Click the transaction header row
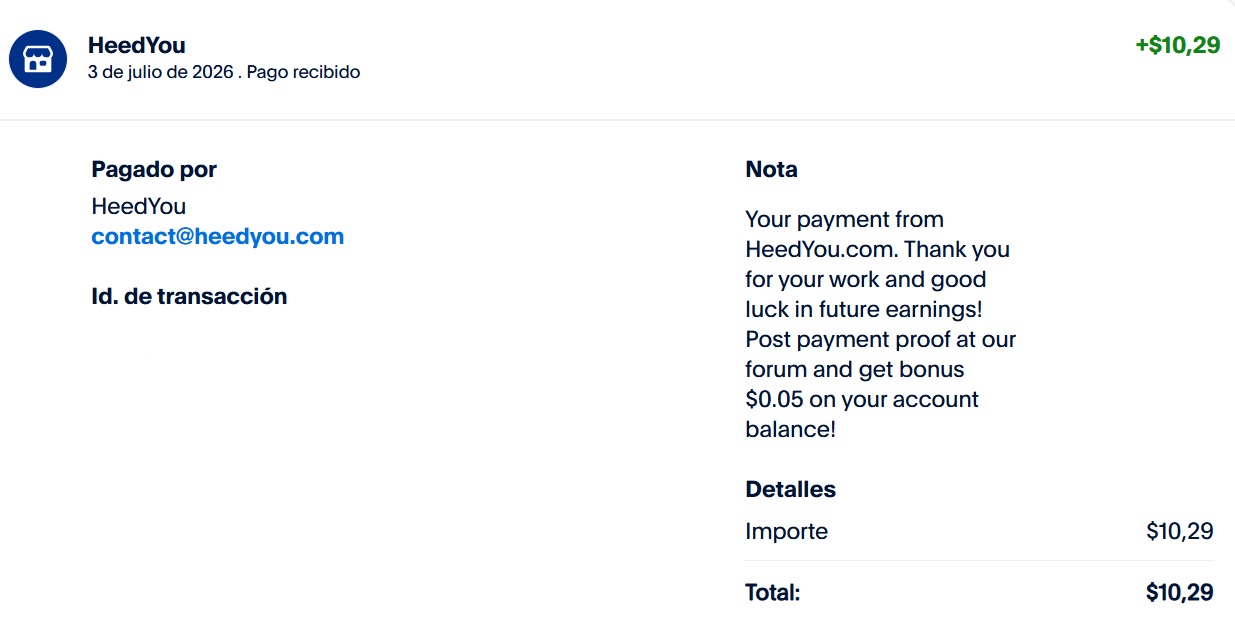The height and width of the screenshot is (638, 1235). 617,59
